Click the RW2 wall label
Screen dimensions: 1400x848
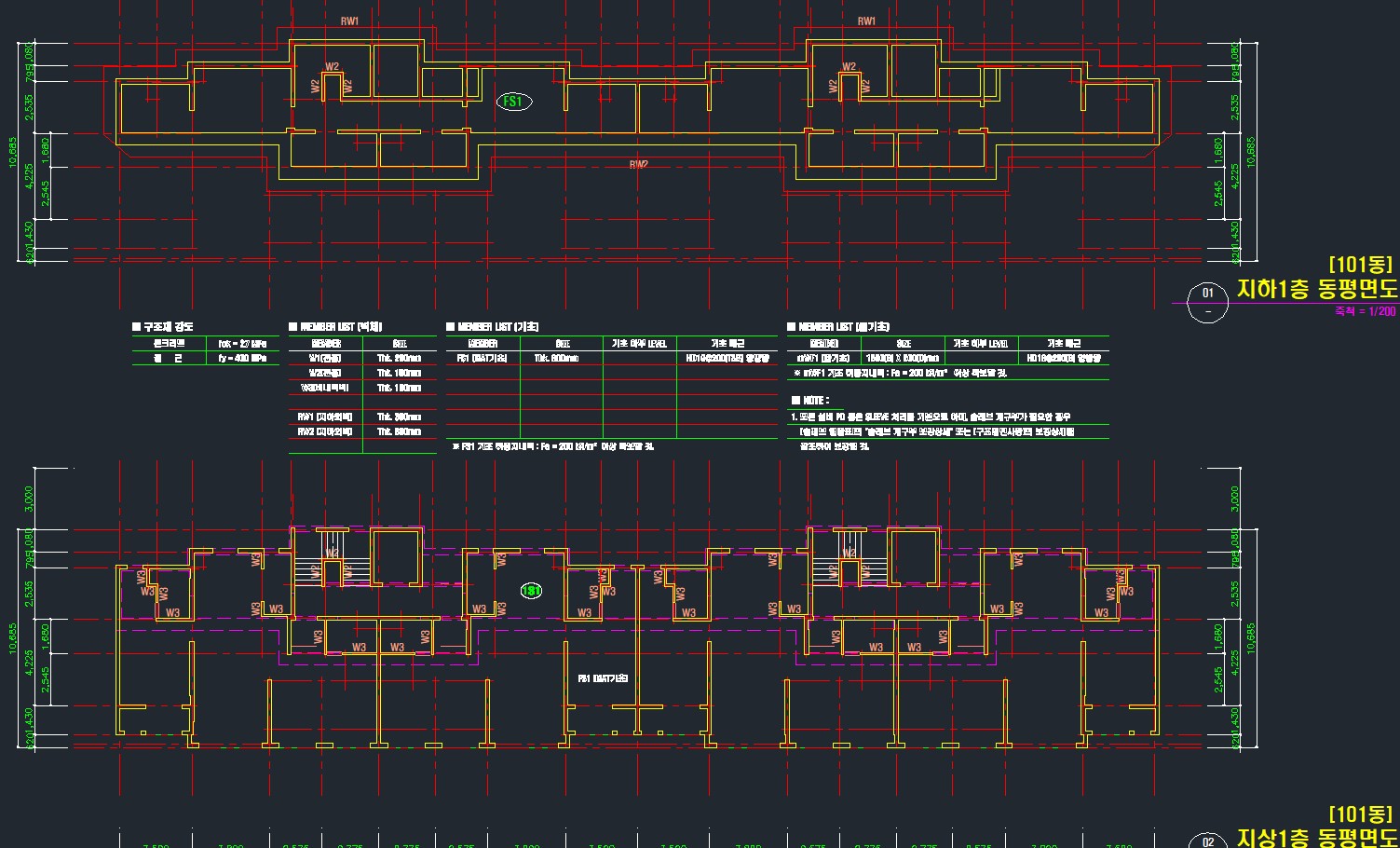click(x=638, y=165)
